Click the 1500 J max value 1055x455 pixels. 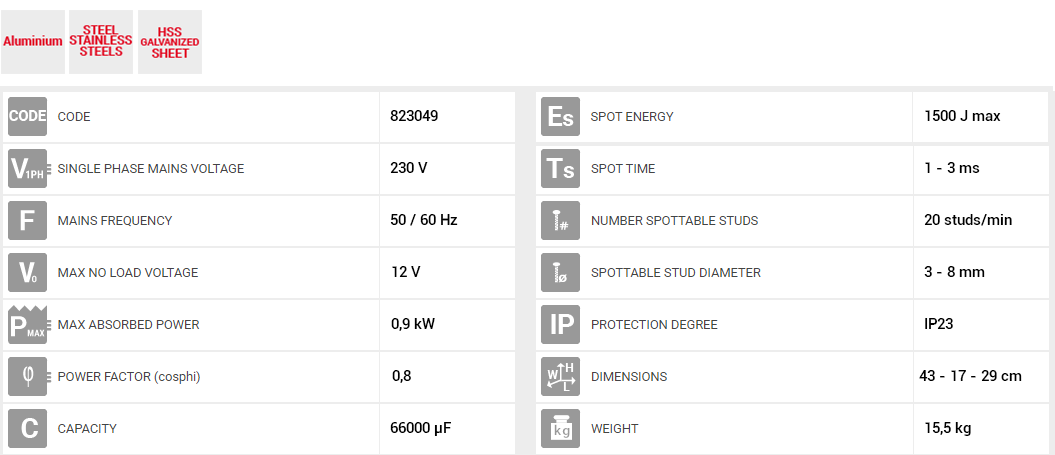pyautogui.click(x=962, y=116)
